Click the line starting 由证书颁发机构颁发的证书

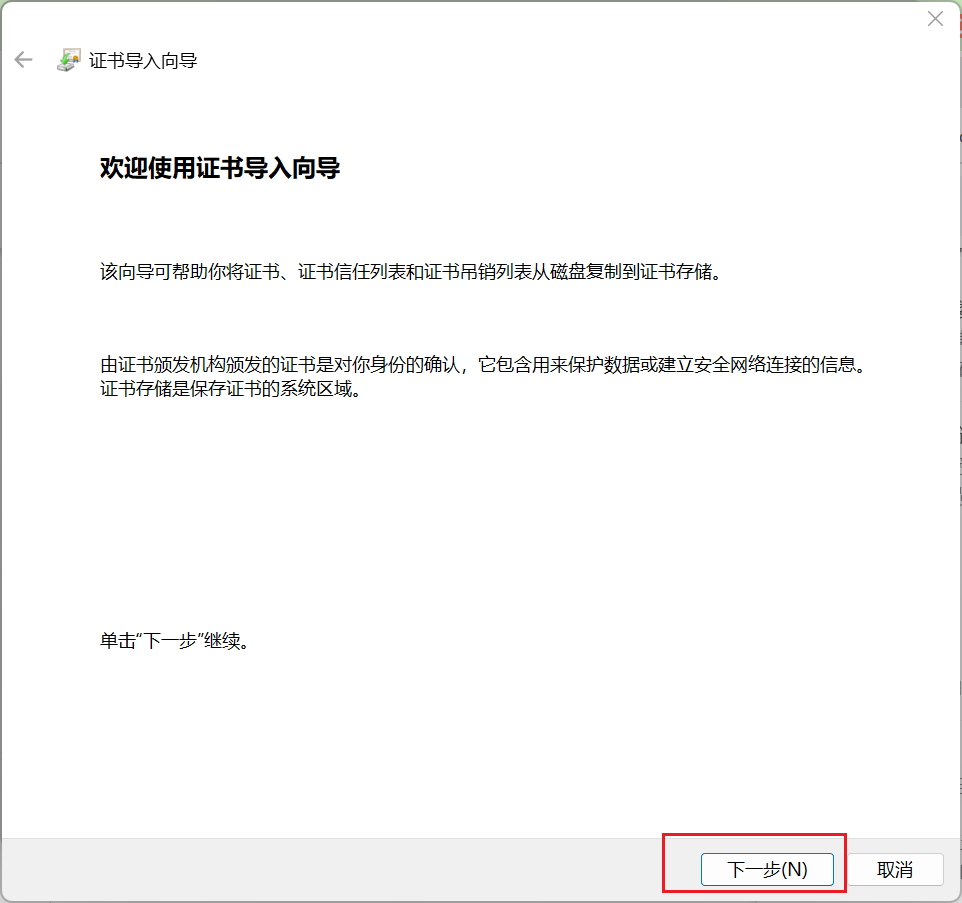coord(484,364)
